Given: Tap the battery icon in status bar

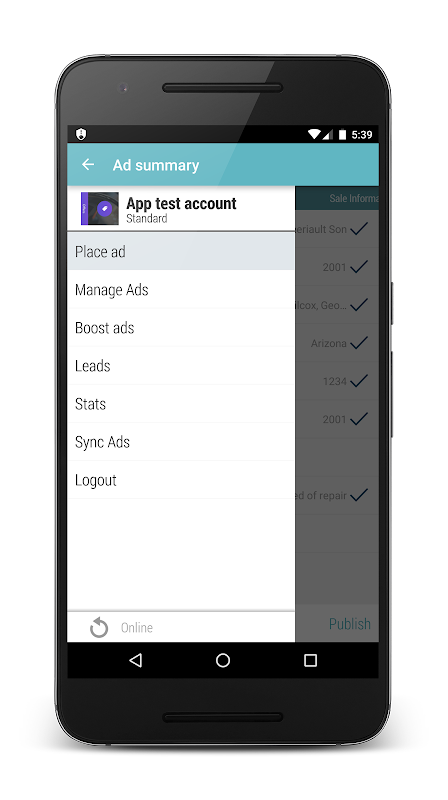Looking at the screenshot, I should point(342,135).
